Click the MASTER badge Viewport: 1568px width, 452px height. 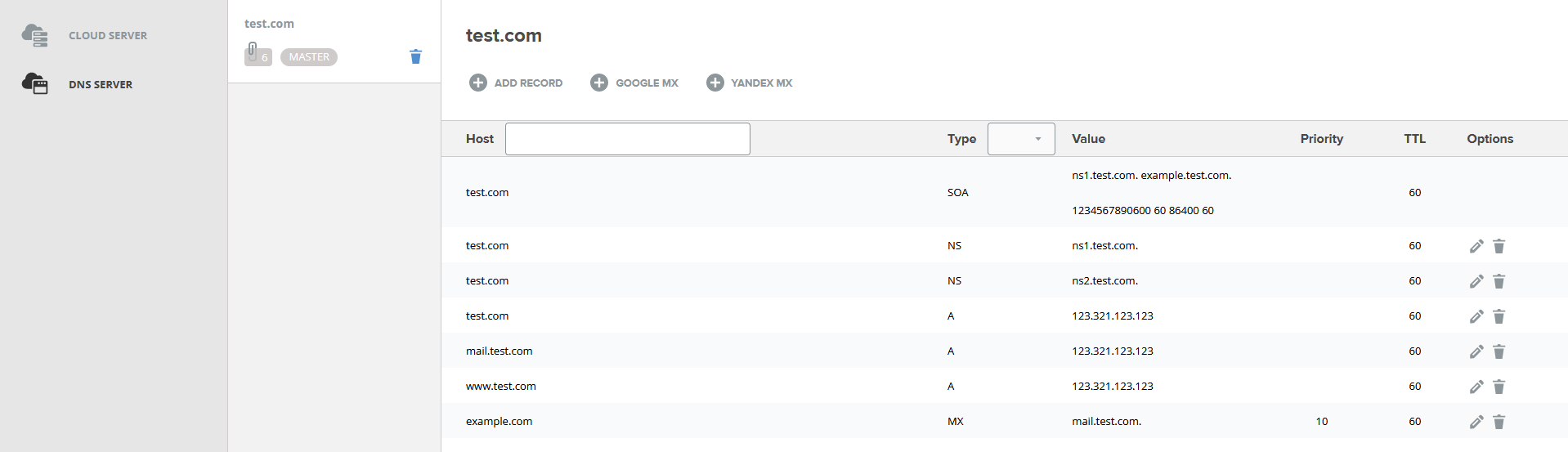(x=309, y=57)
